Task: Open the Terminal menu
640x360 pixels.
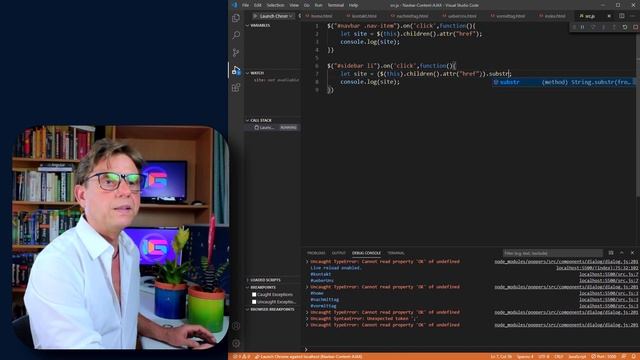Action: 336,5
